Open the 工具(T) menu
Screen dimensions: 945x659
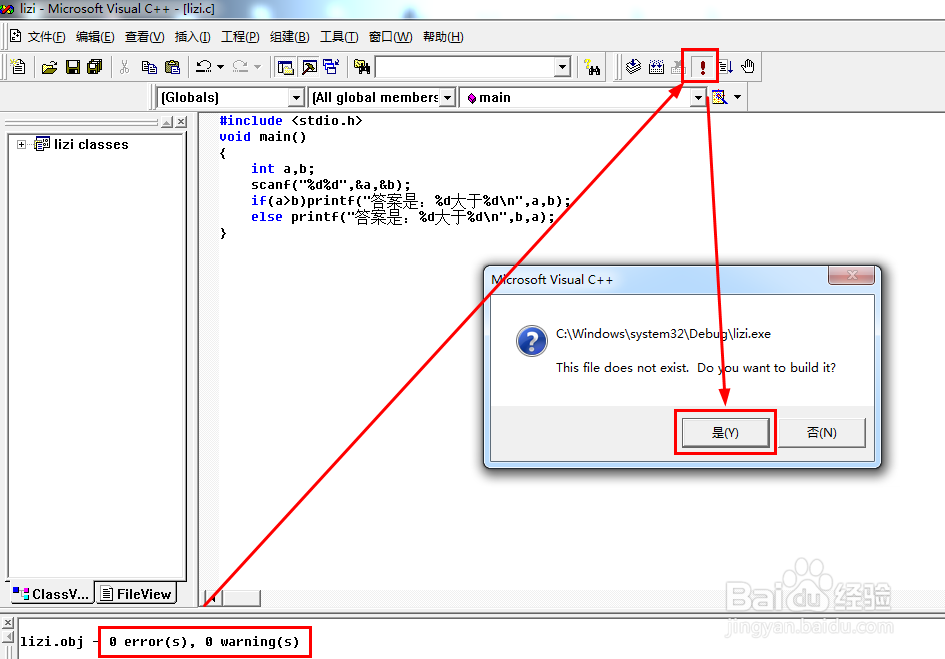click(x=339, y=37)
